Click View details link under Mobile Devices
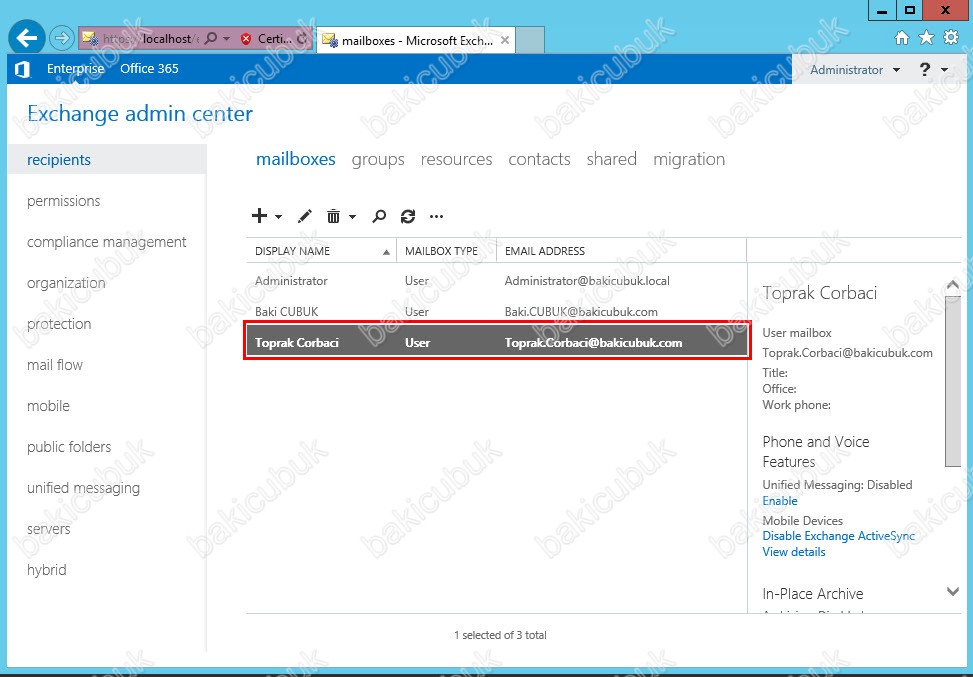This screenshot has height=677, width=973. (x=794, y=552)
